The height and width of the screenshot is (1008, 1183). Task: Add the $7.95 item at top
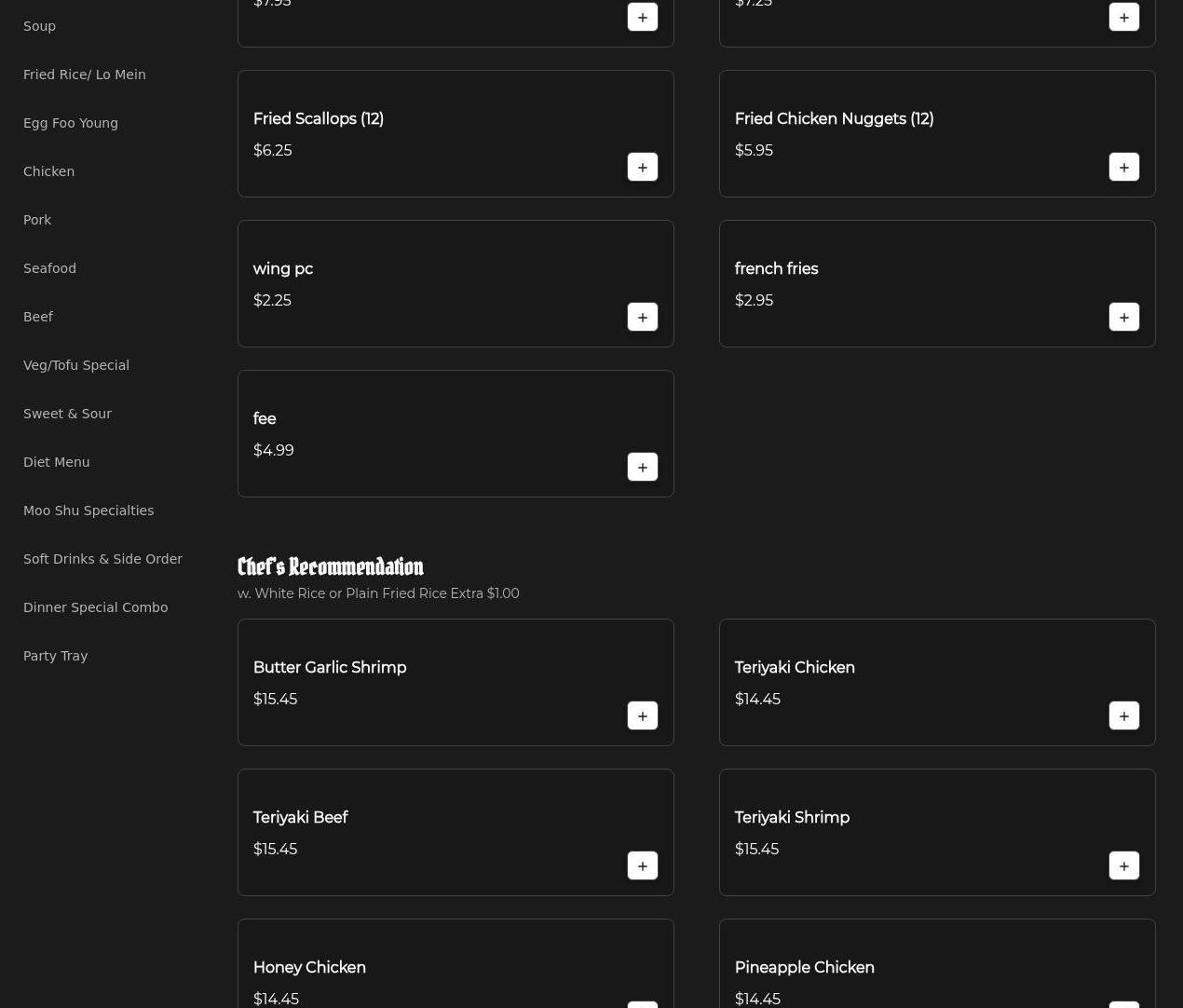click(x=643, y=17)
